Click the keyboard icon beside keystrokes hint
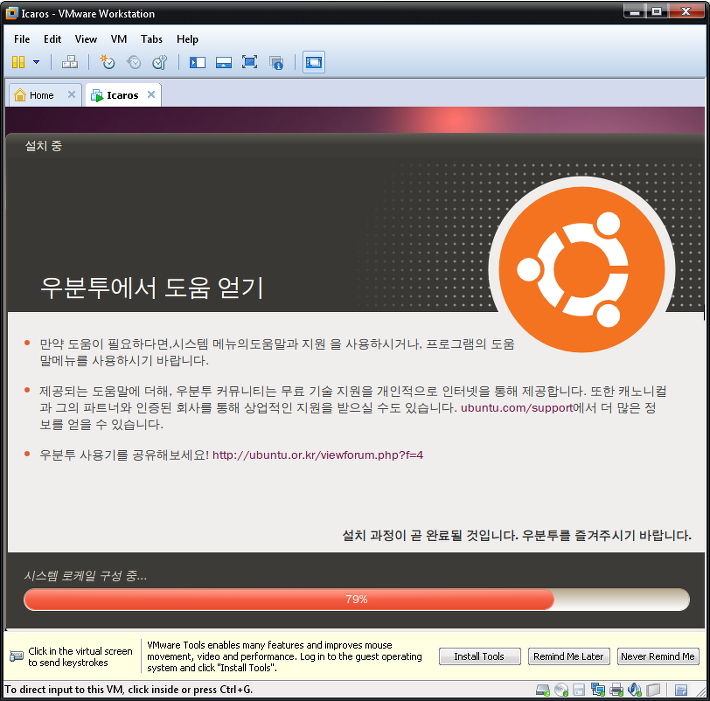Image resolution: width=710 pixels, height=701 pixels. (16, 656)
